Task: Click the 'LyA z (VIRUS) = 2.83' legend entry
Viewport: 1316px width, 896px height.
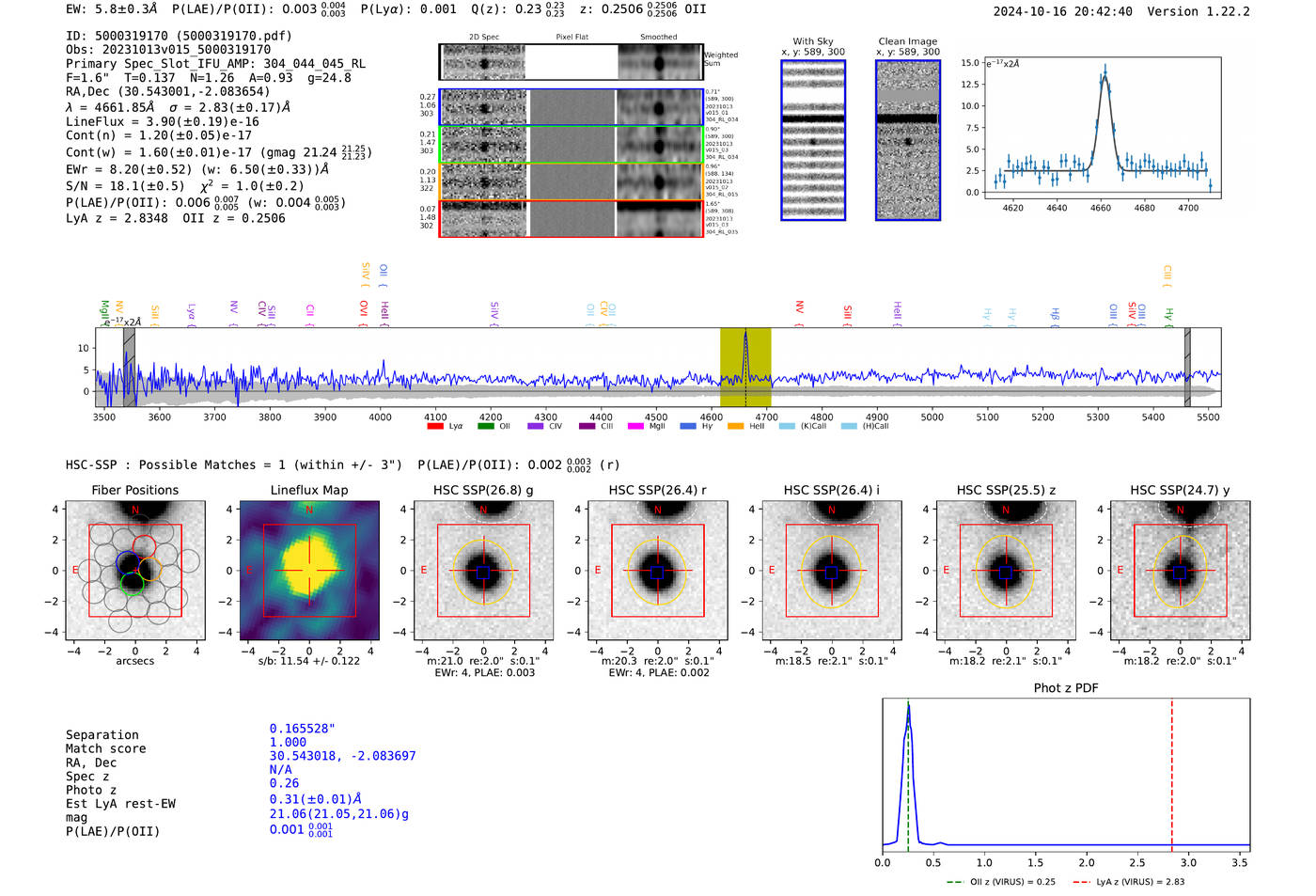Action: [x=1128, y=882]
